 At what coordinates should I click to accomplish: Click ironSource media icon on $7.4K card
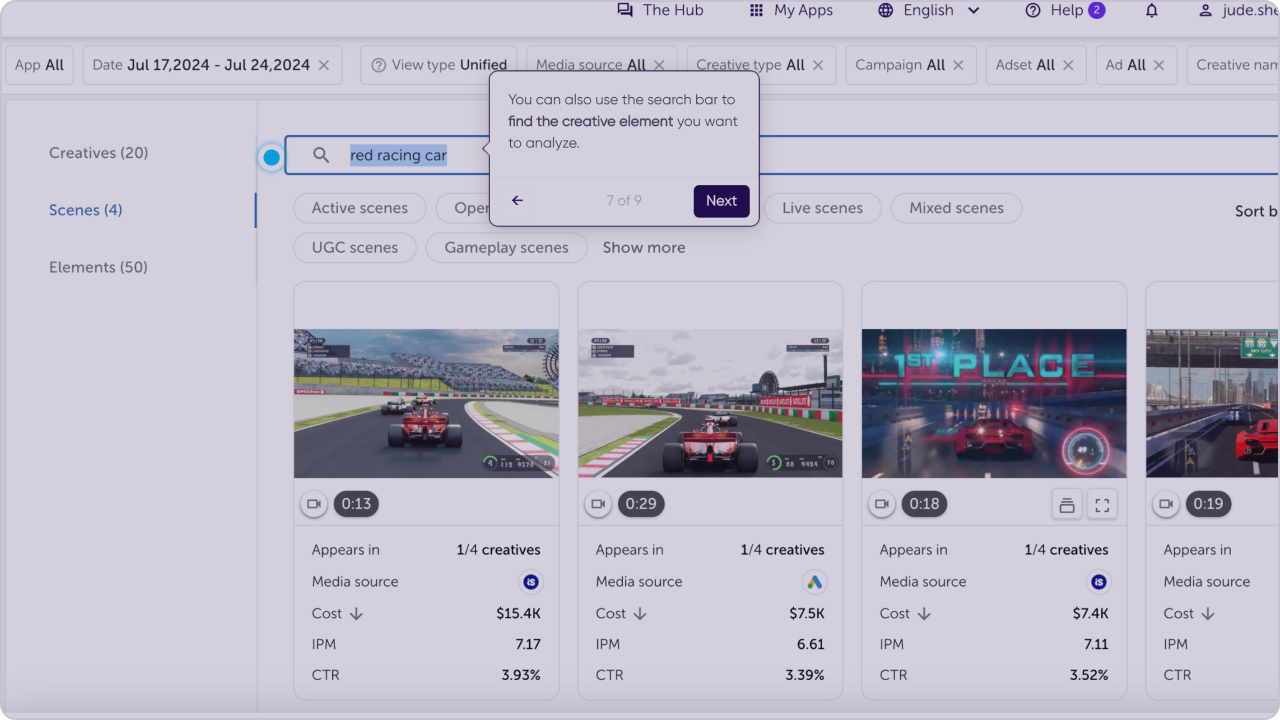click(1099, 582)
